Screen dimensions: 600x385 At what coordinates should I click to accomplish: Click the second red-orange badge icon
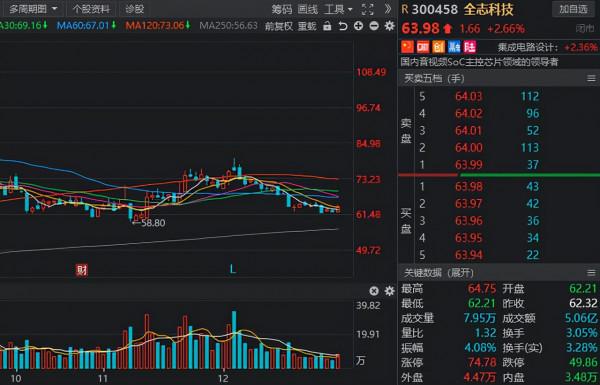(423, 47)
